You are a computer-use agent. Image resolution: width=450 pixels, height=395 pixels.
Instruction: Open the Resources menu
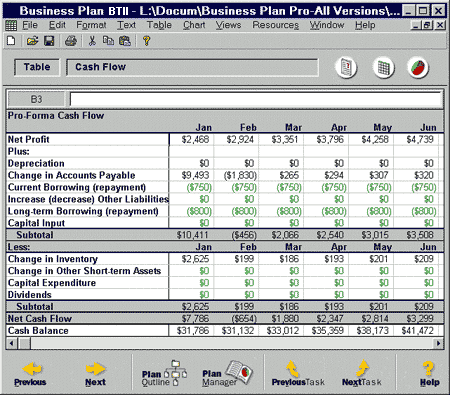[275, 25]
